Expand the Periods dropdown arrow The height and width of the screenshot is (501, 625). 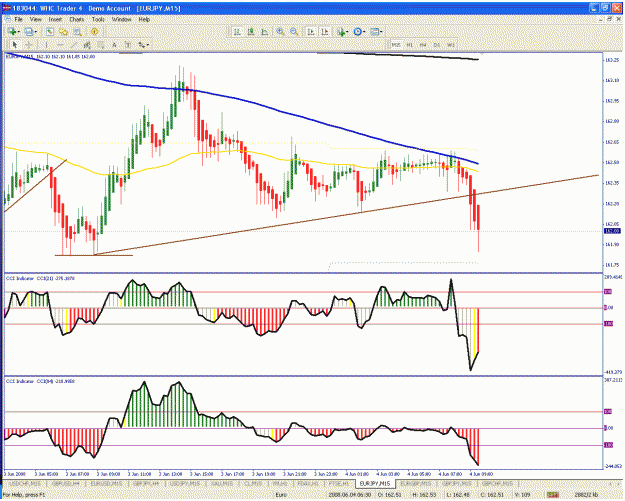pyautogui.click(x=364, y=32)
